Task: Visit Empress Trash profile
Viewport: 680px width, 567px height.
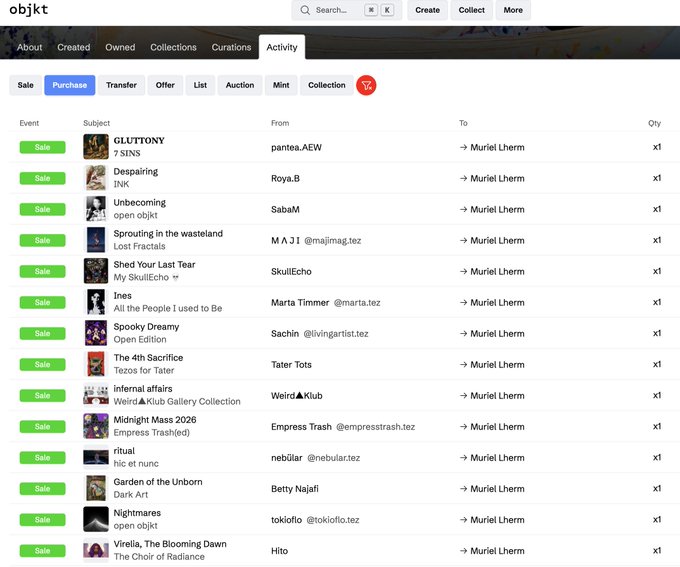Action: 301,426
